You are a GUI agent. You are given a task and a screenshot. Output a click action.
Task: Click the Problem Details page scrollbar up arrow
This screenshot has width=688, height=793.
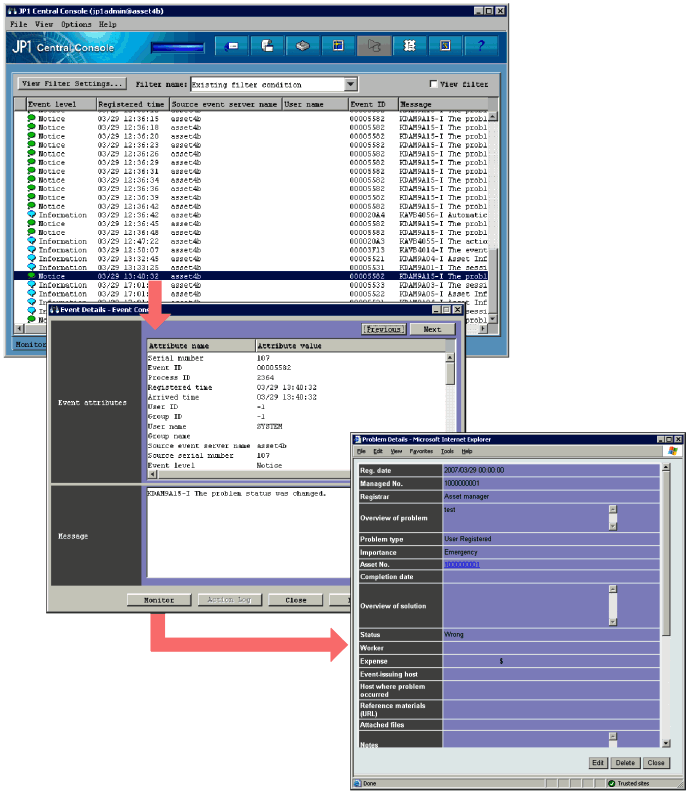[666, 468]
